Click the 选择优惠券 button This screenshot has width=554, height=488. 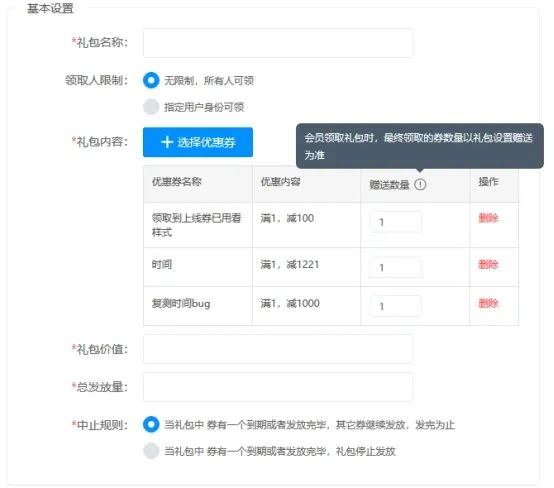point(198,142)
